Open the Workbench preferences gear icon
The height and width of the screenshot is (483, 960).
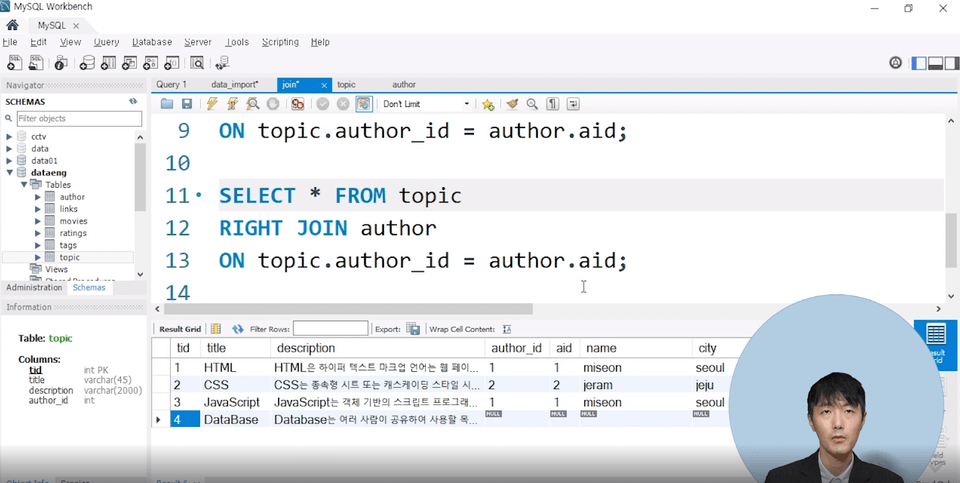coord(896,62)
